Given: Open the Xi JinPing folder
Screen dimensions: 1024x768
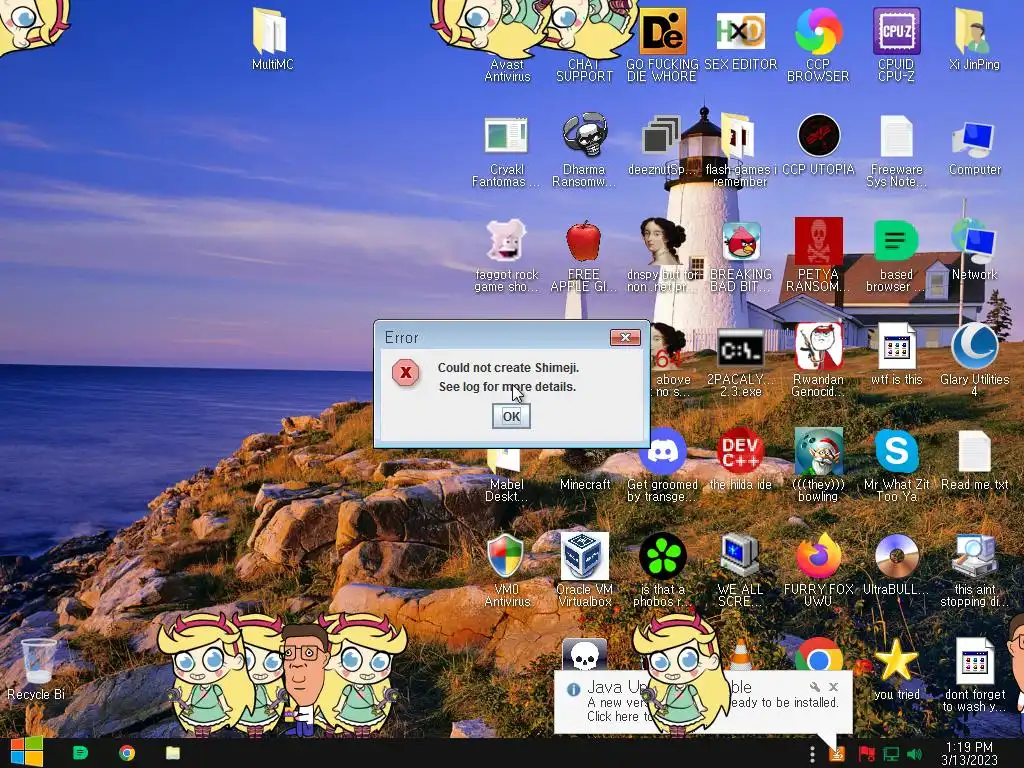Looking at the screenshot, I should pyautogui.click(x=974, y=40).
